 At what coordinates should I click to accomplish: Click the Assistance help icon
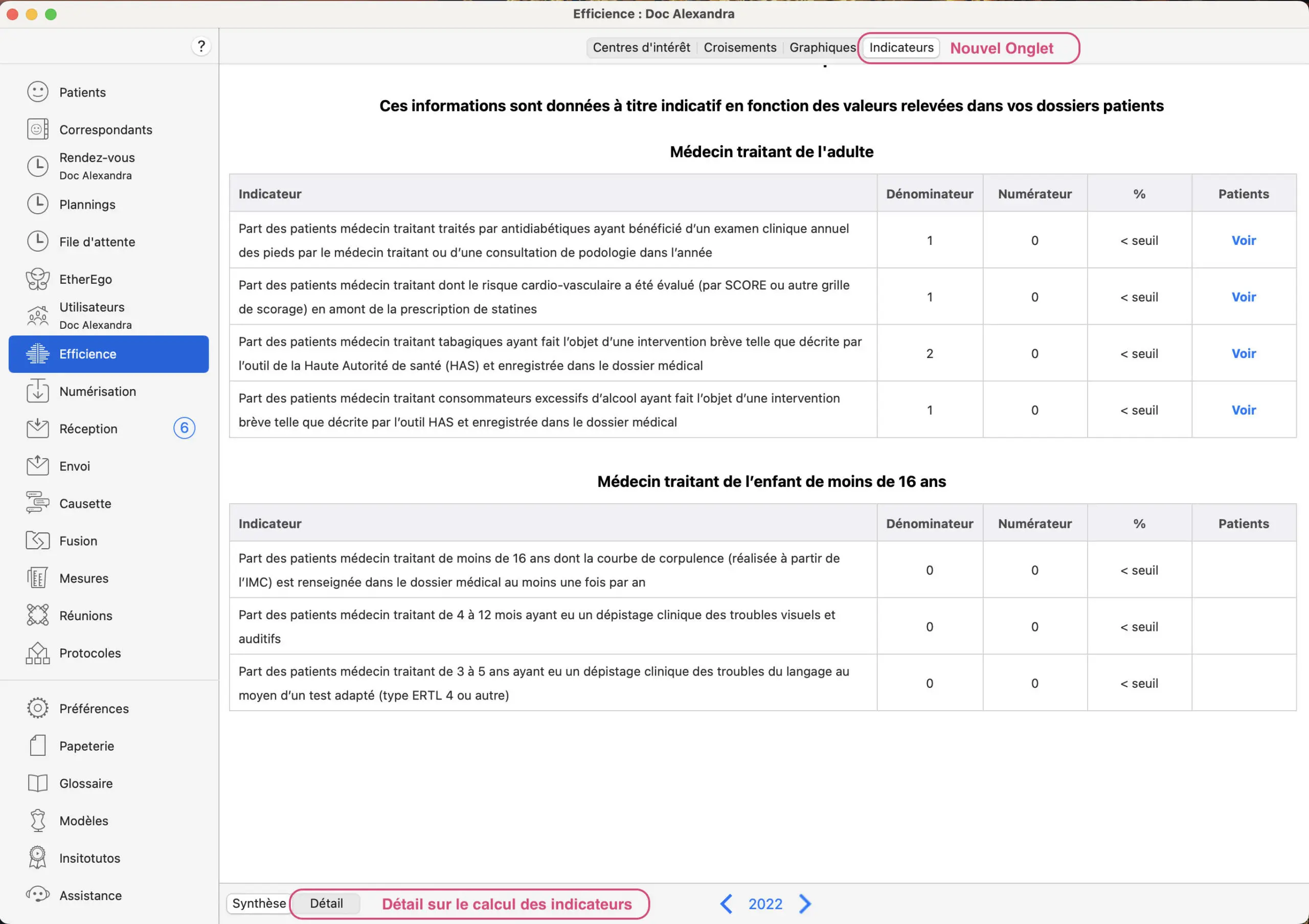coord(38,895)
